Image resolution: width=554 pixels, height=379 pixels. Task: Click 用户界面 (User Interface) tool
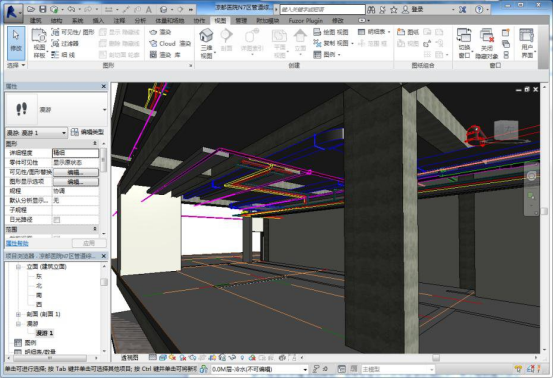pyautogui.click(x=527, y=43)
